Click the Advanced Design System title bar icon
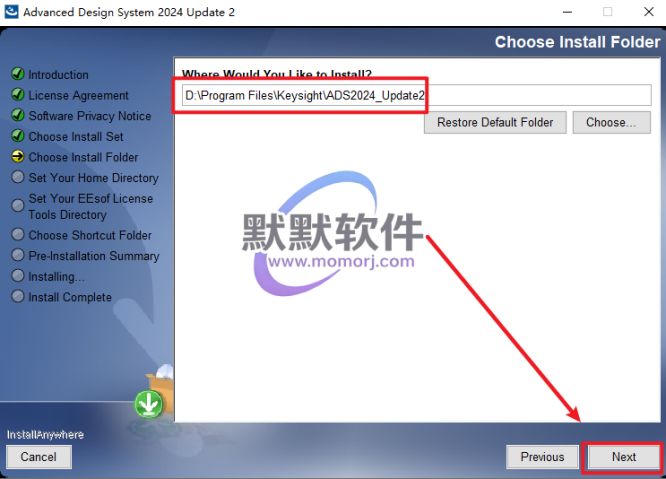Image resolution: width=666 pixels, height=479 pixels. (11, 11)
